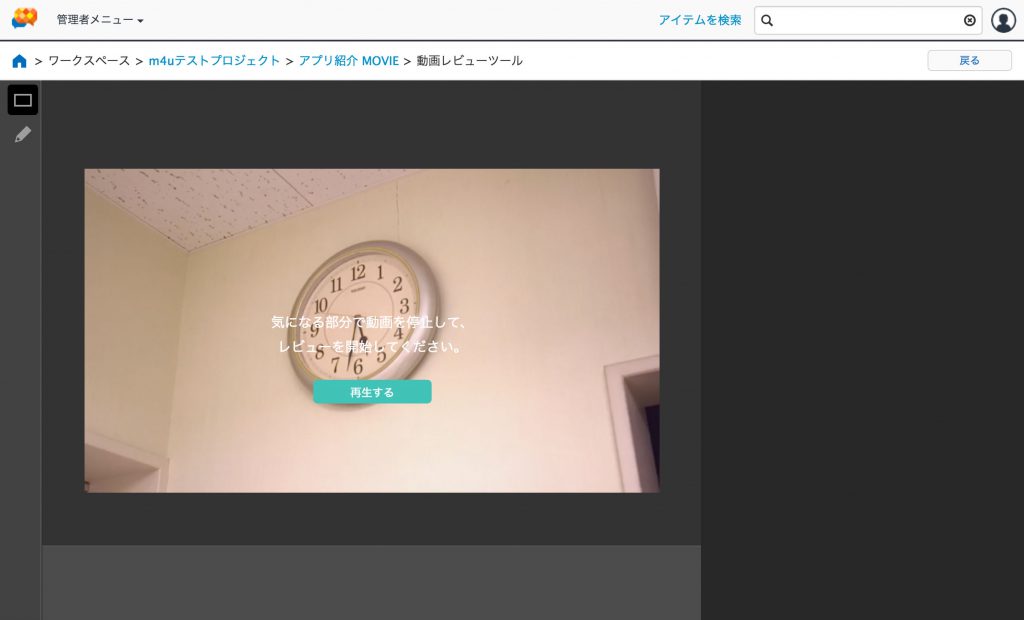The image size is (1024, 620).
Task: Open the user account icon at top right
Action: pyautogui.click(x=1004, y=18)
